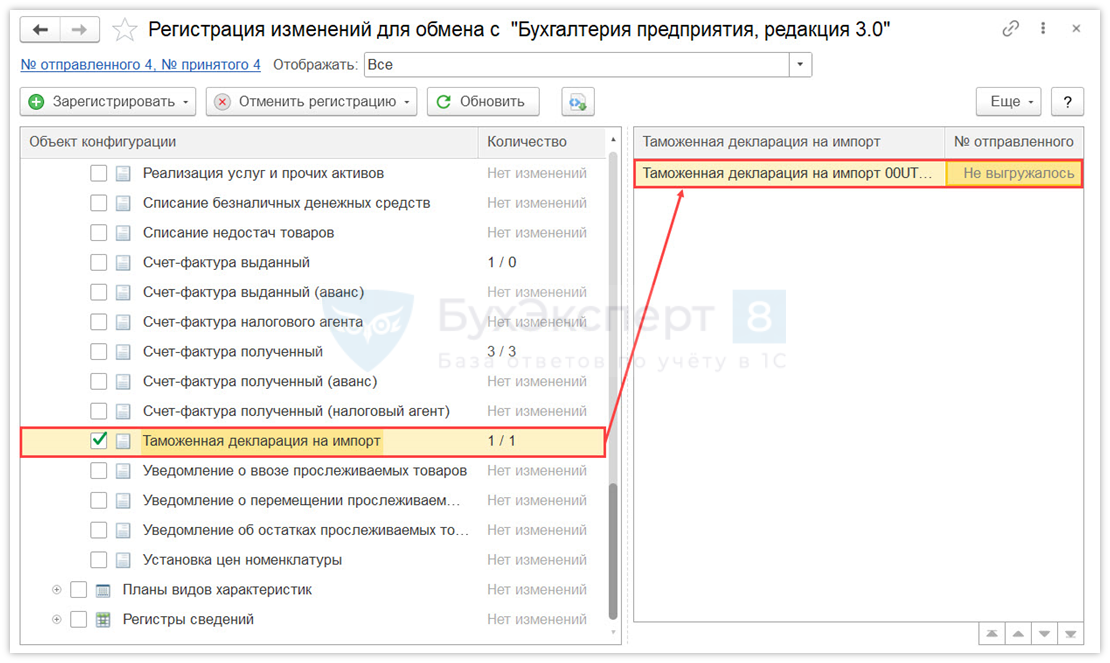Select Таможенная декларация на импорт 00UT… record

(x=790, y=173)
